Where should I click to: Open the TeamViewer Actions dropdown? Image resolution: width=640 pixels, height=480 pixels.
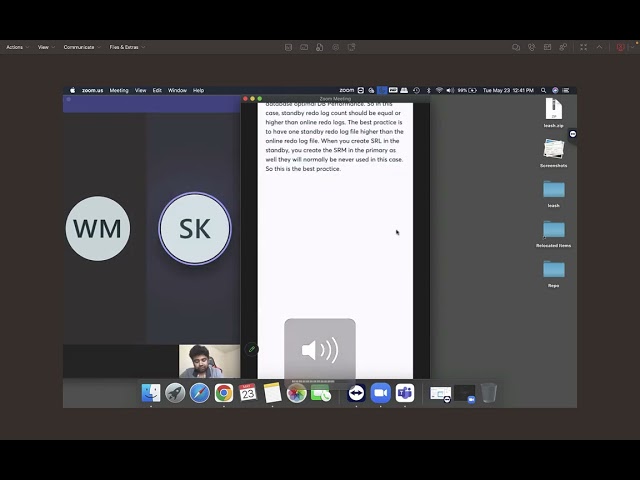(x=18, y=47)
